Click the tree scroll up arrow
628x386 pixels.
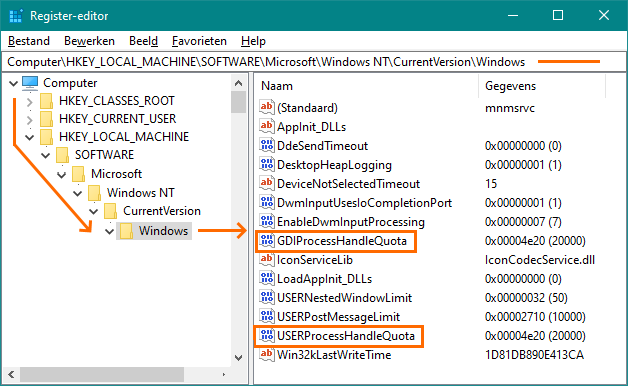[x=238, y=83]
